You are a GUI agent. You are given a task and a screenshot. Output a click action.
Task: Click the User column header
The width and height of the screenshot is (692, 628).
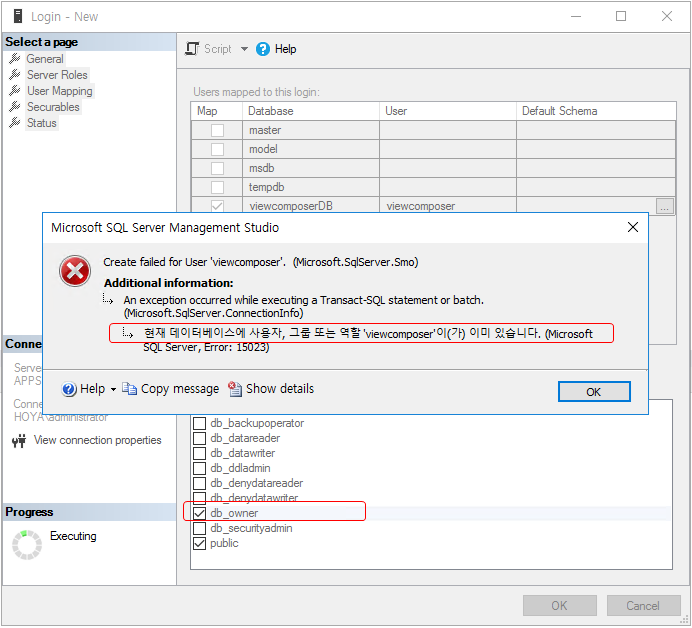(448, 111)
